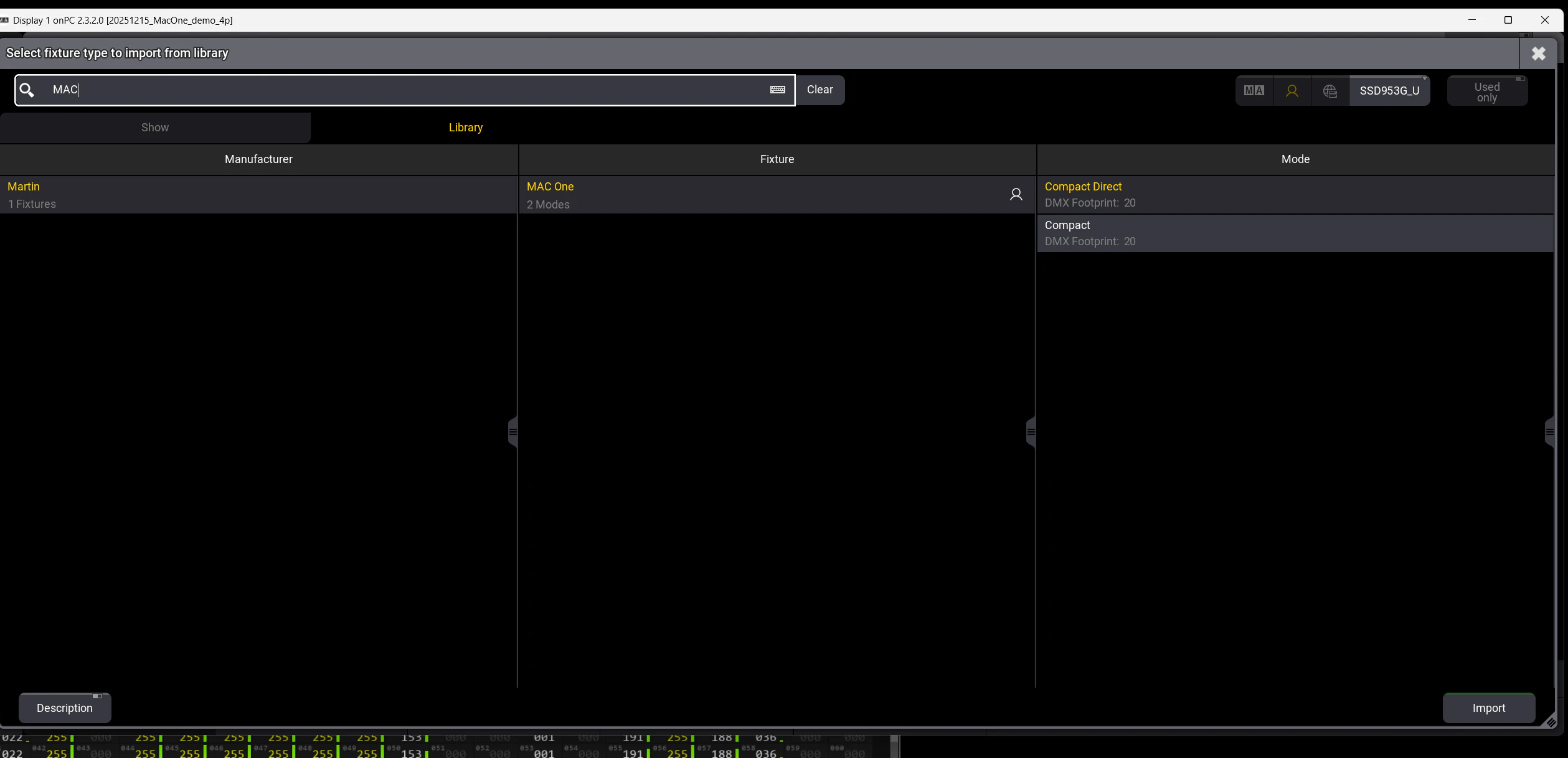1568x758 pixels.
Task: Click the Fixture column header
Action: 777,159
